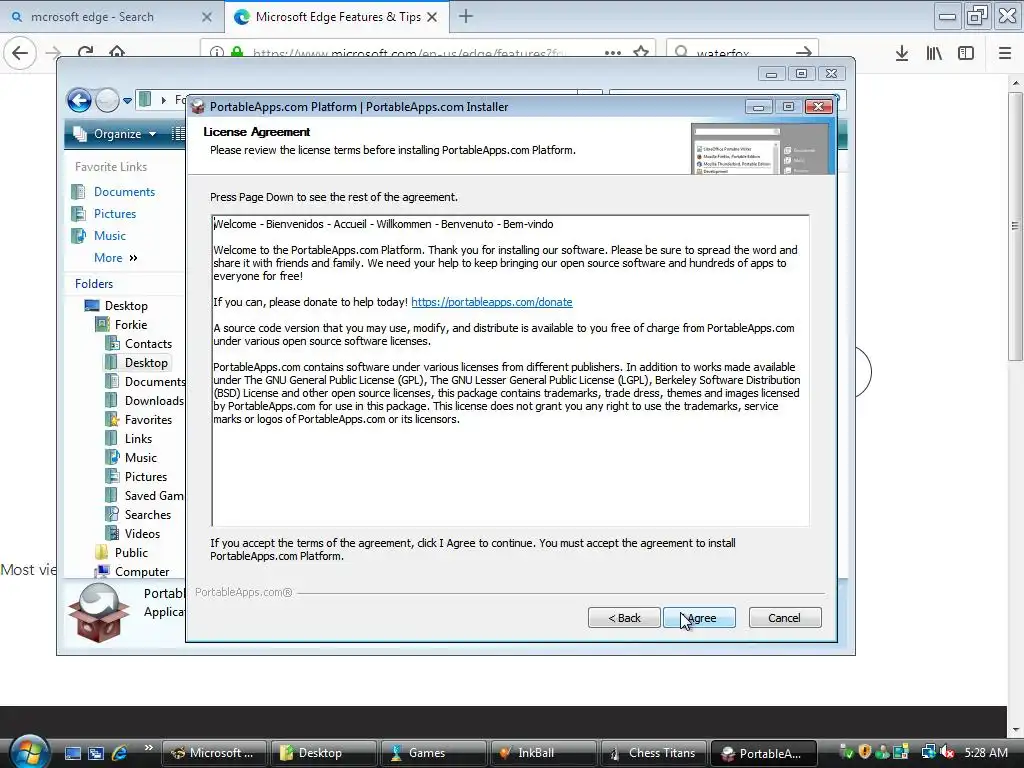Switch to the Chess Titans taskbar button

click(x=652, y=753)
